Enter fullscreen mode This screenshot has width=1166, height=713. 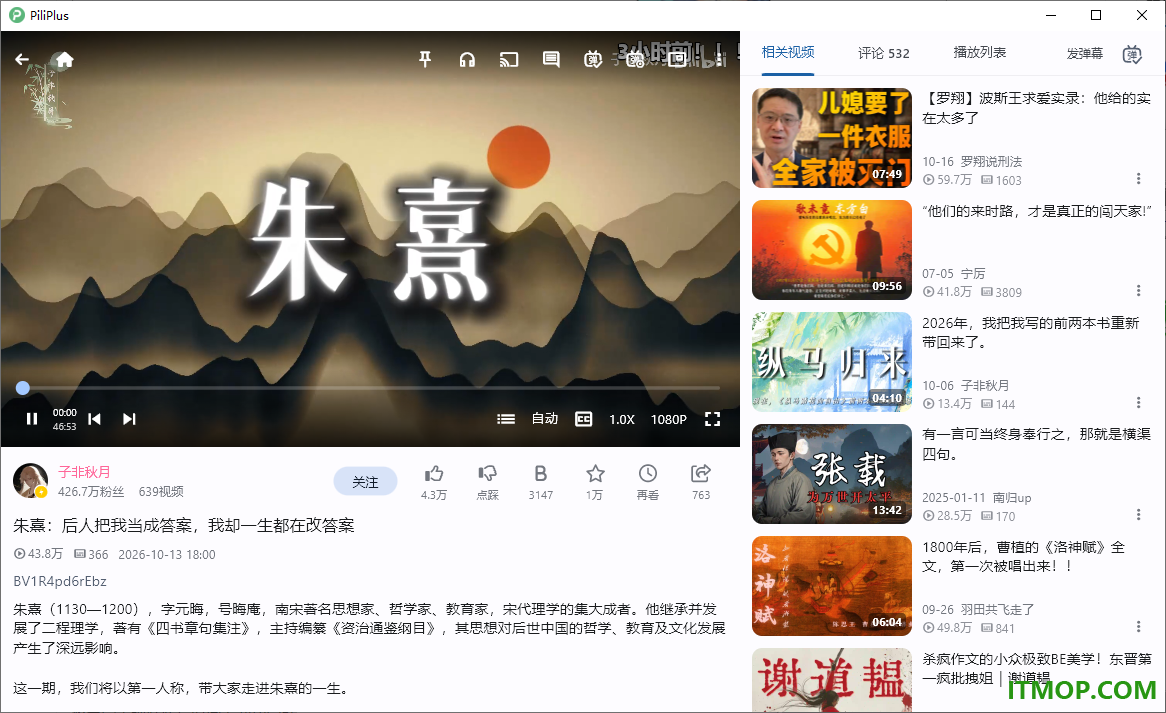coord(712,419)
